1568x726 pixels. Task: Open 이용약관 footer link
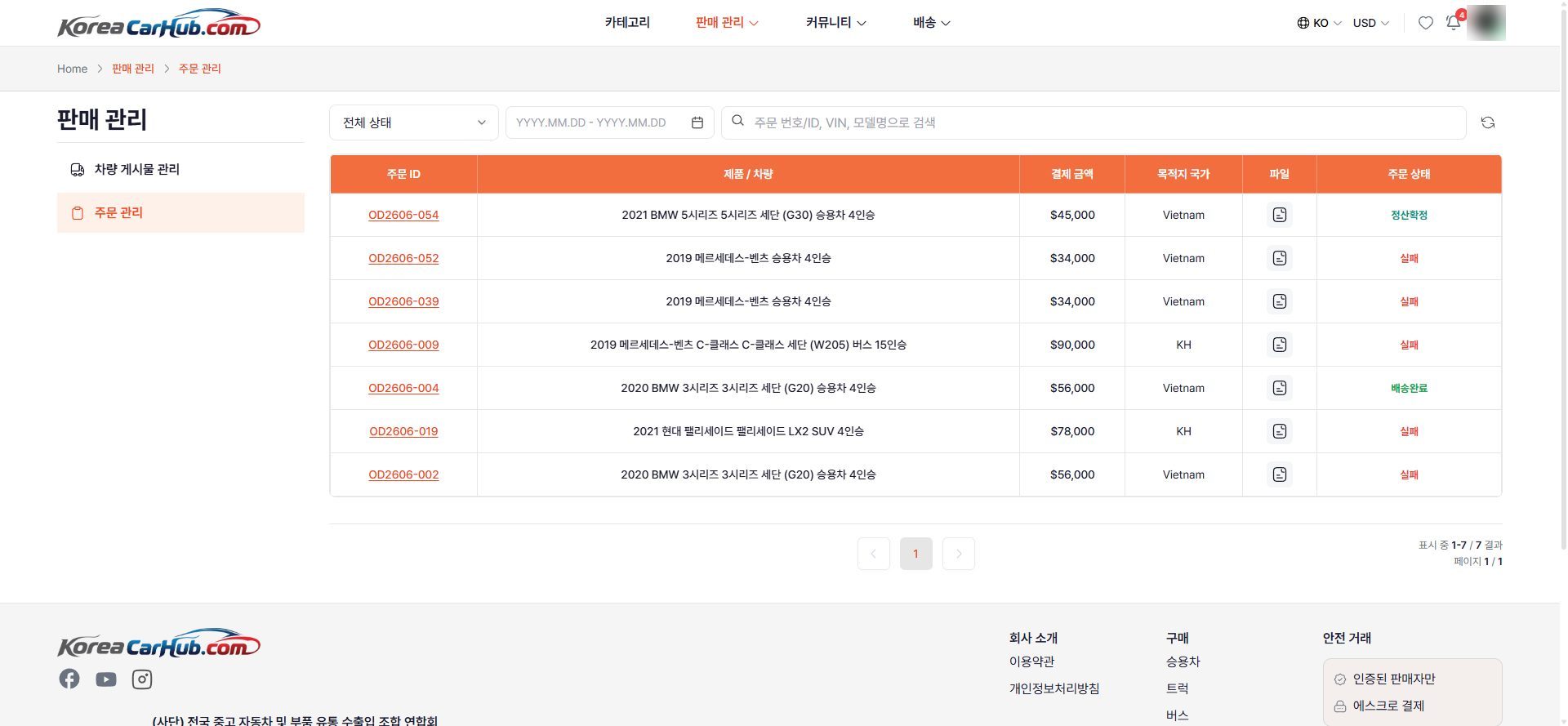pyautogui.click(x=1031, y=661)
